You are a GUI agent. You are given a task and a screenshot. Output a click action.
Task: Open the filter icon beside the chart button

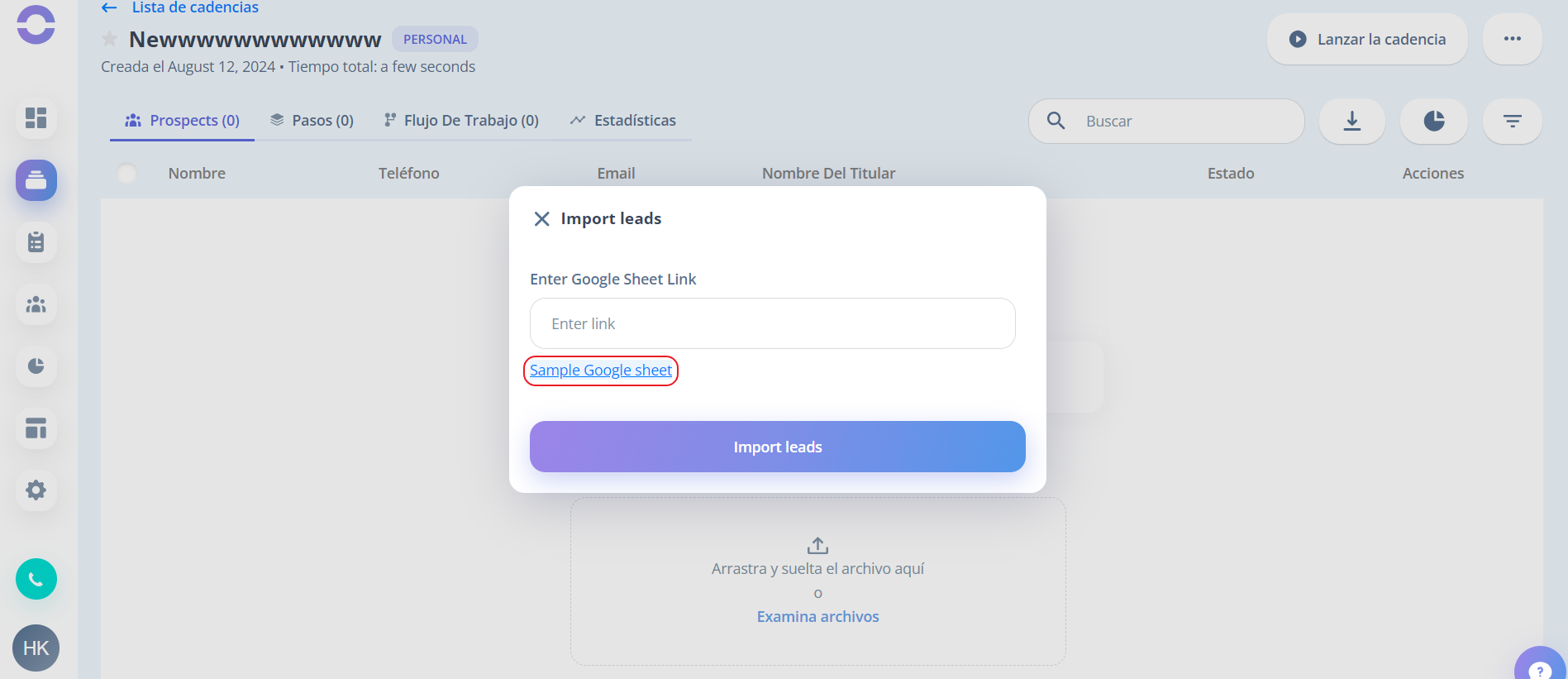(1513, 122)
